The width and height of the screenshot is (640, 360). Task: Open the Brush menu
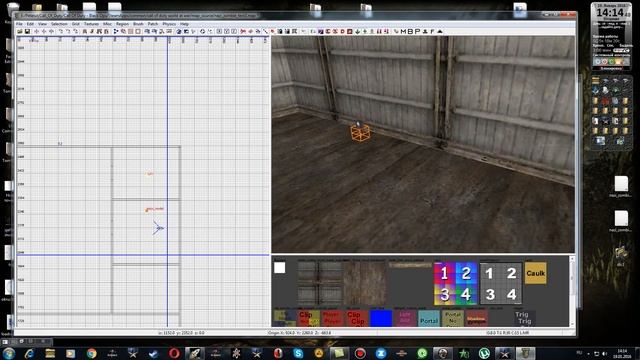pos(138,24)
